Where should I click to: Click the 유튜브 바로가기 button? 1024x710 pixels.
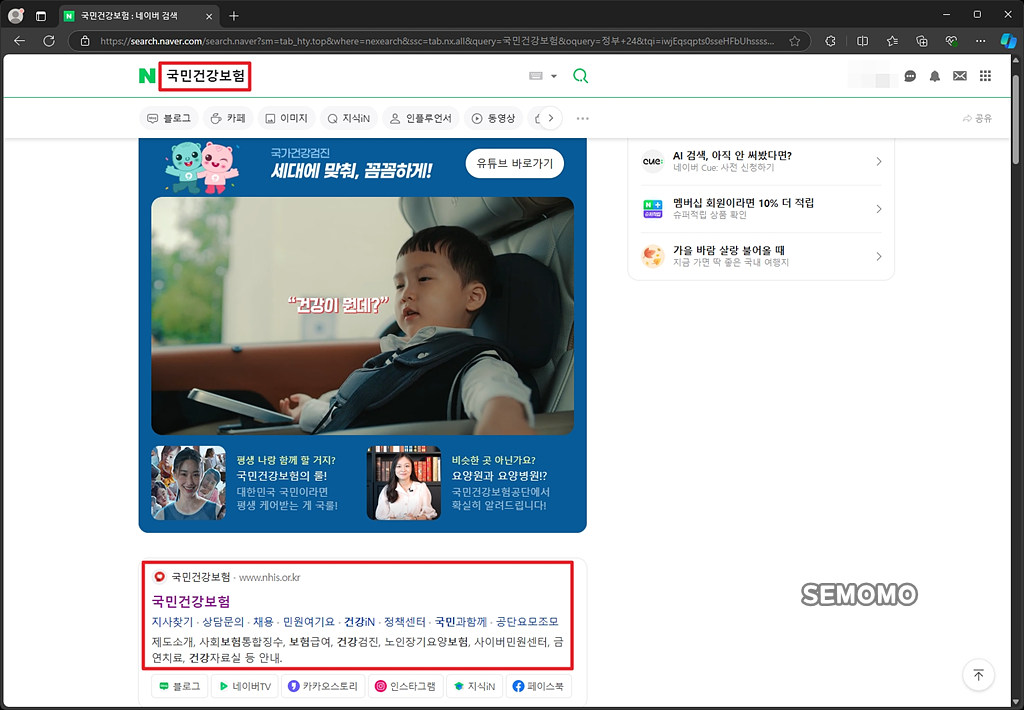coord(515,163)
